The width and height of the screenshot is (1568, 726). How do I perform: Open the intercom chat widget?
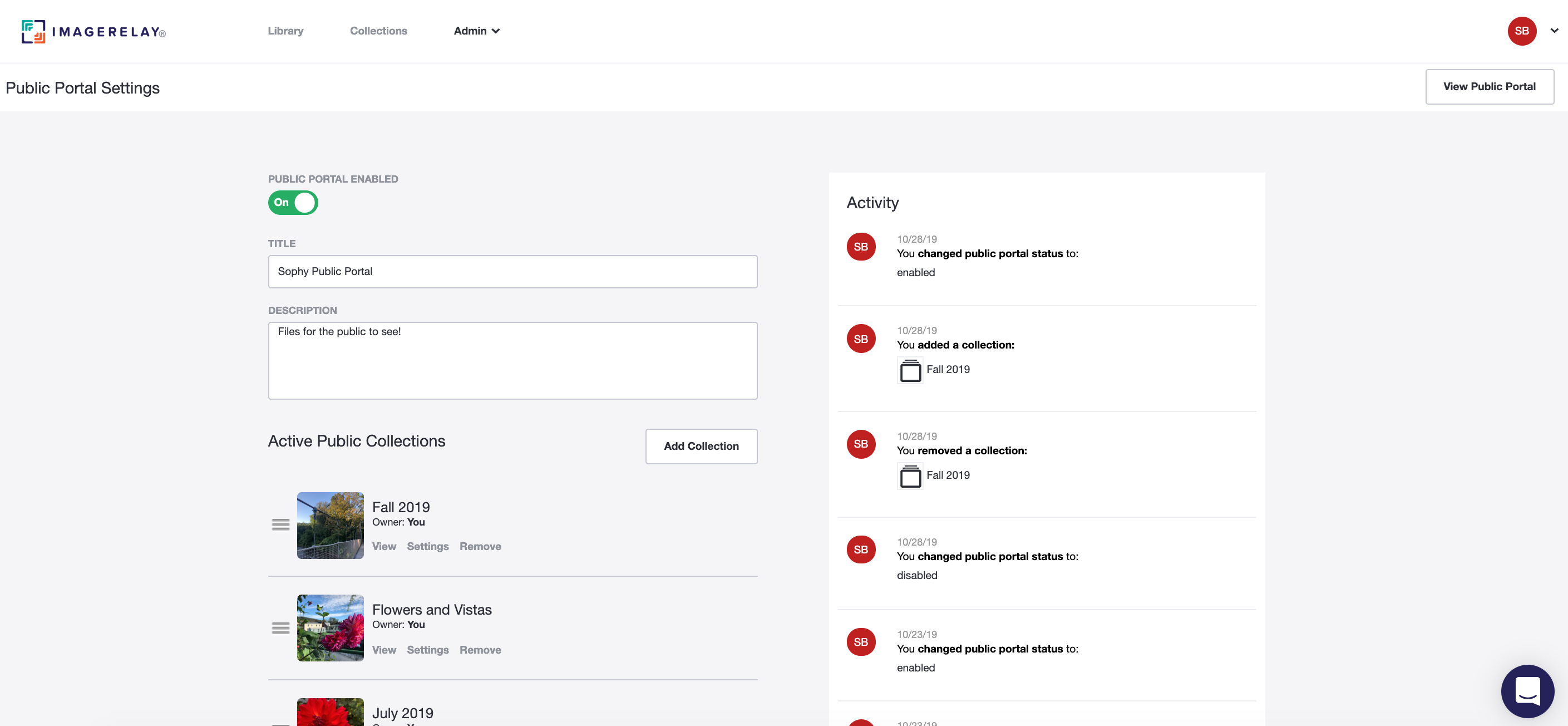pos(1527,691)
